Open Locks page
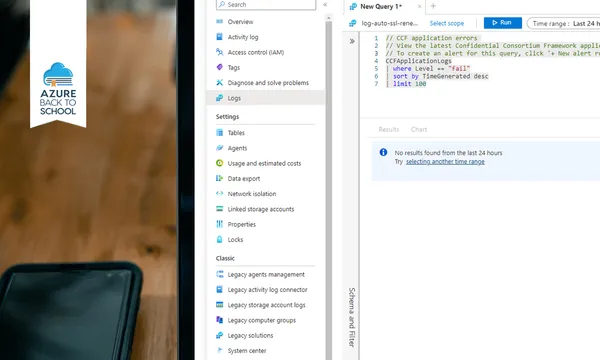The image size is (600, 360). coord(235,240)
